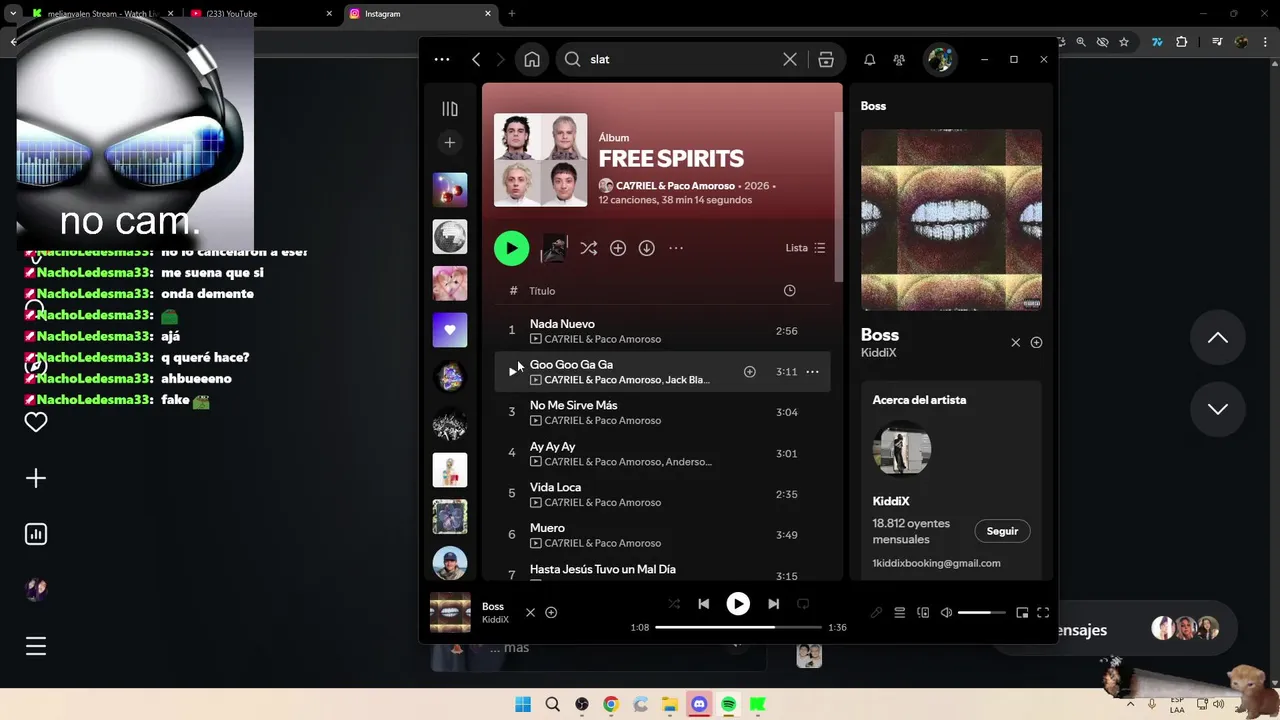Open Windows Start menu

523,704
